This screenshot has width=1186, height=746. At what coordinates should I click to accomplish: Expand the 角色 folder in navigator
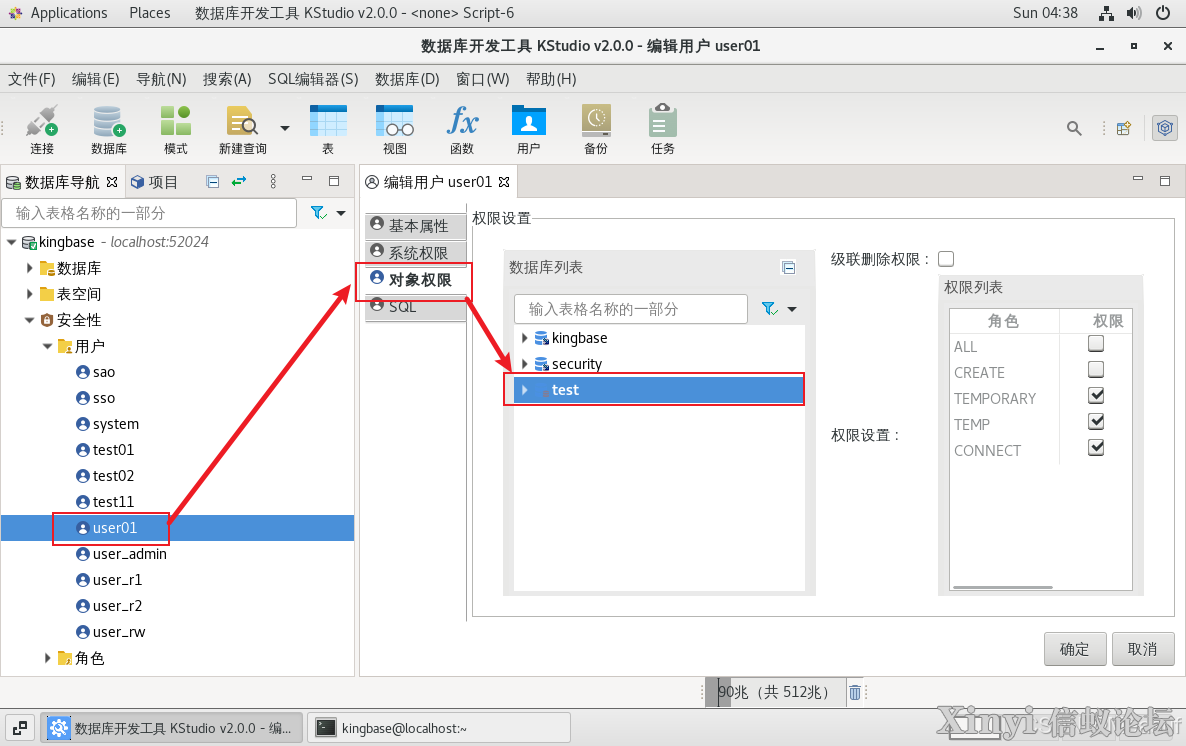[x=48, y=658]
